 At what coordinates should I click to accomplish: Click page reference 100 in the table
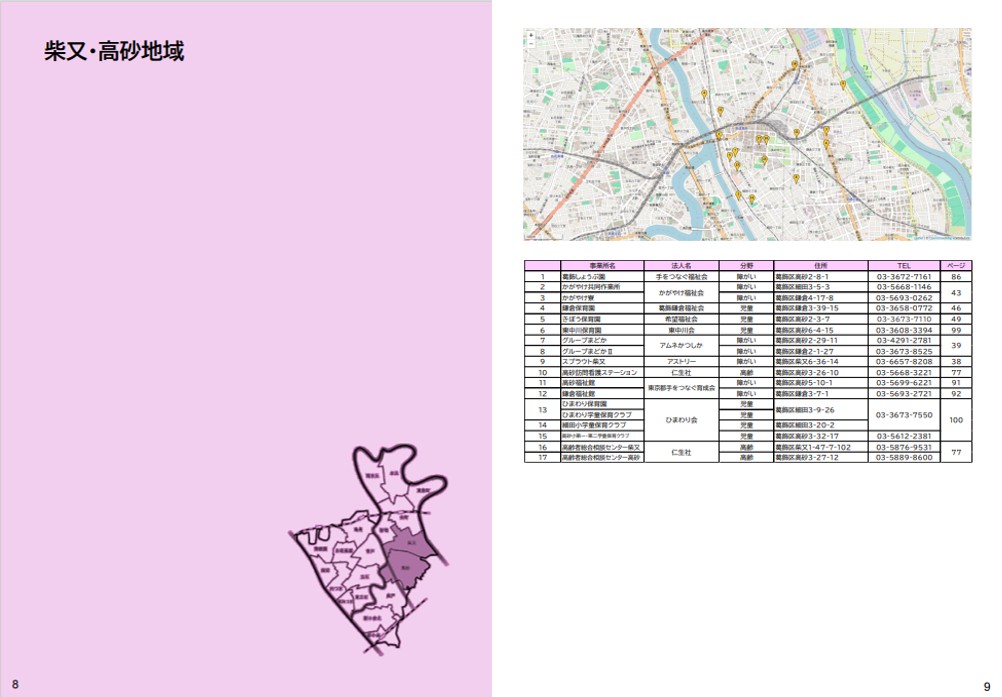tap(956, 421)
